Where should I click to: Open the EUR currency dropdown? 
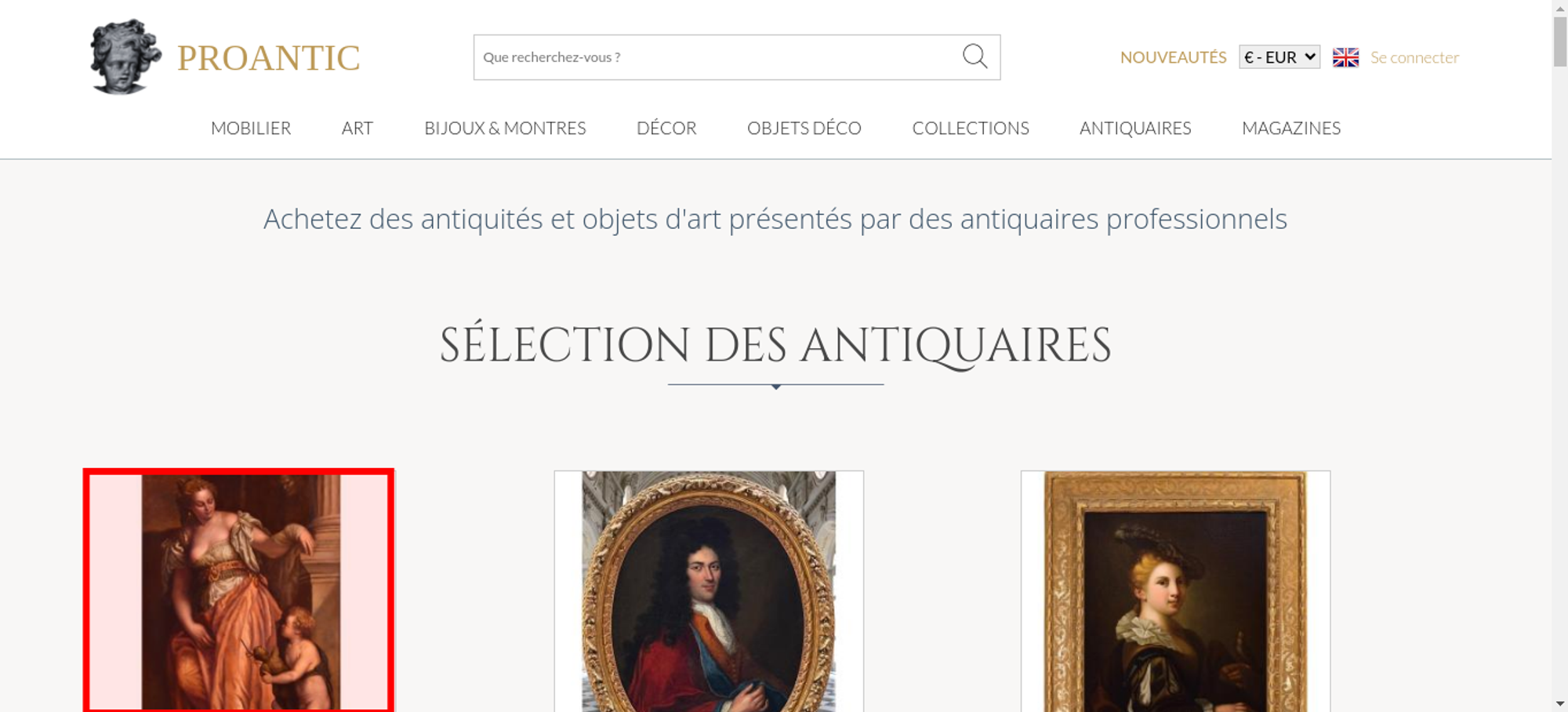pos(1279,57)
